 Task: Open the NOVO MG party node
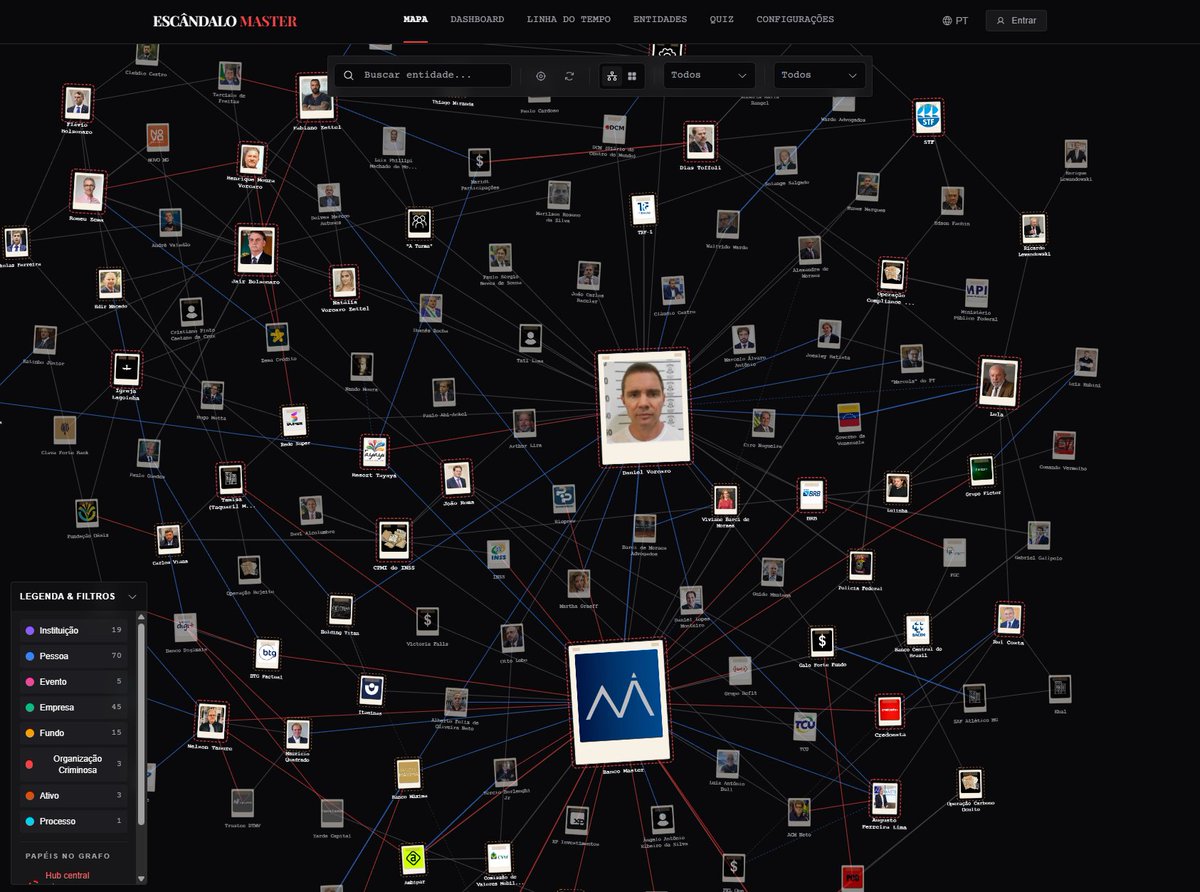pos(158,138)
